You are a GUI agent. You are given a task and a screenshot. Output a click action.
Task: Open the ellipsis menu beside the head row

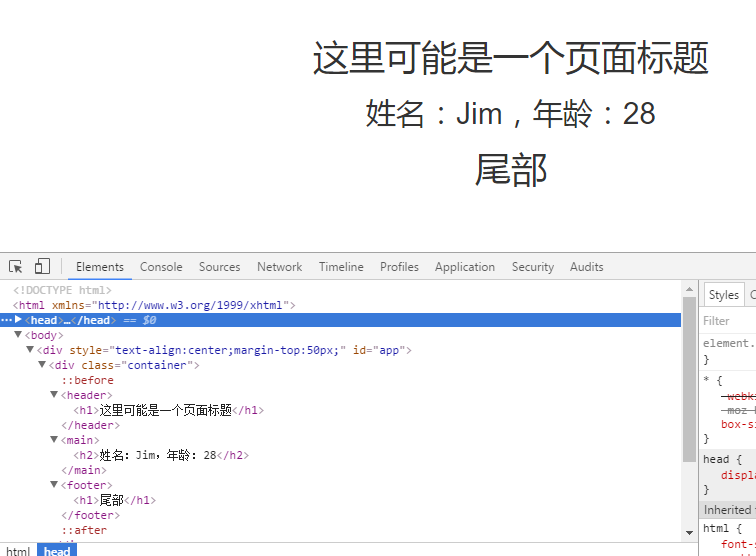6,320
